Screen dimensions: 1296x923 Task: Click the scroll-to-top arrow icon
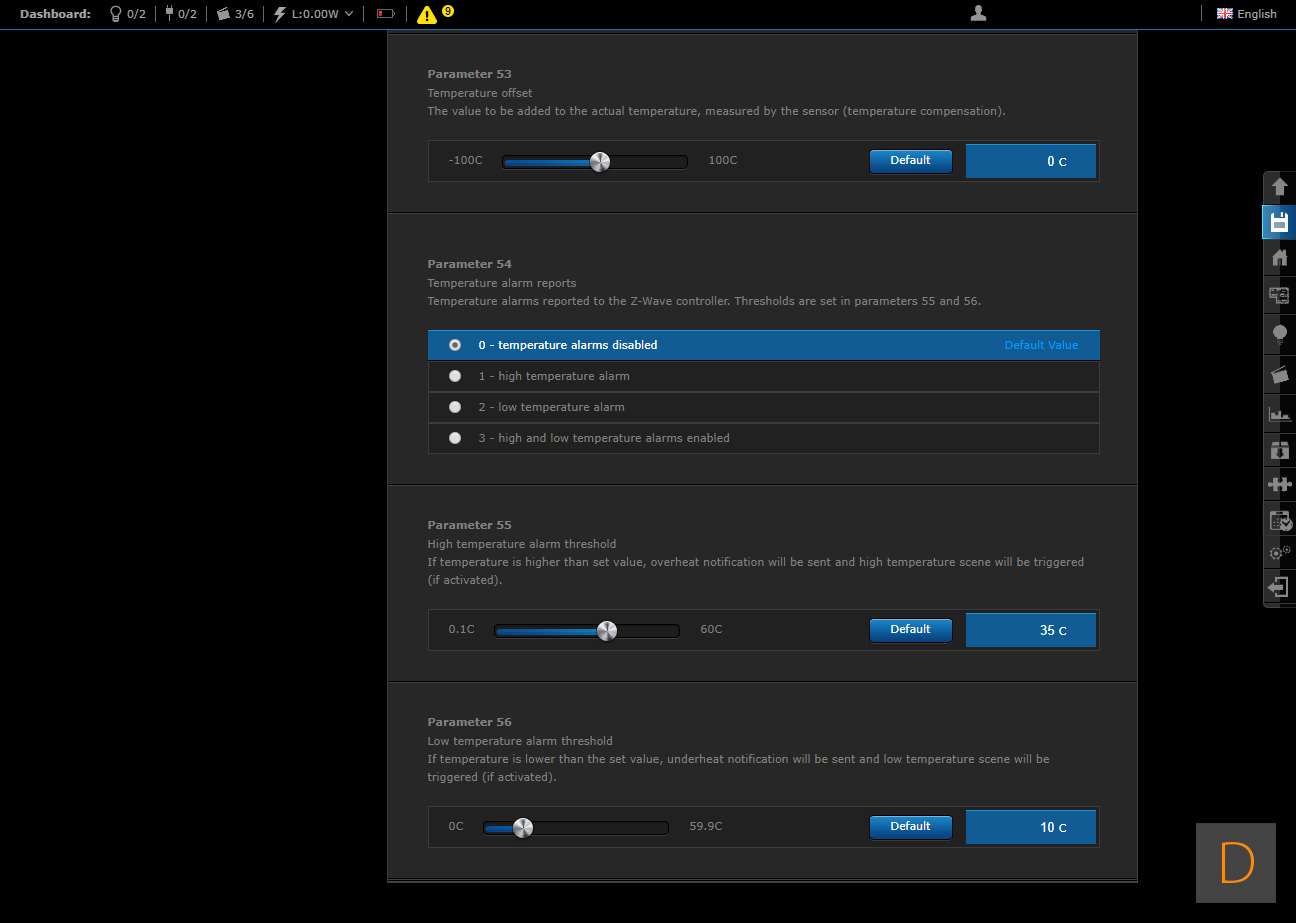[x=1278, y=187]
